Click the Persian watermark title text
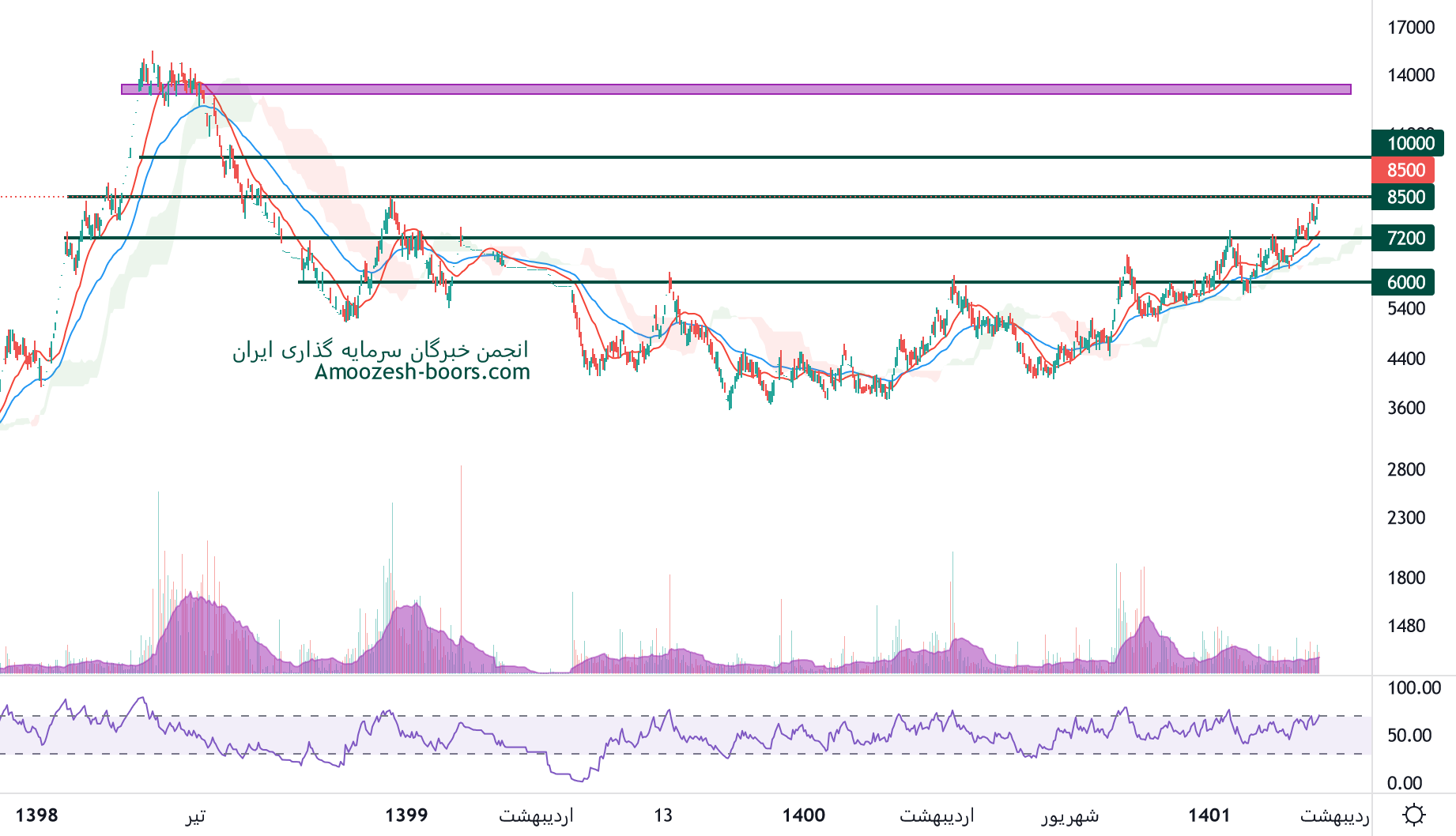This screenshot has height=836, width=1456. tap(380, 350)
